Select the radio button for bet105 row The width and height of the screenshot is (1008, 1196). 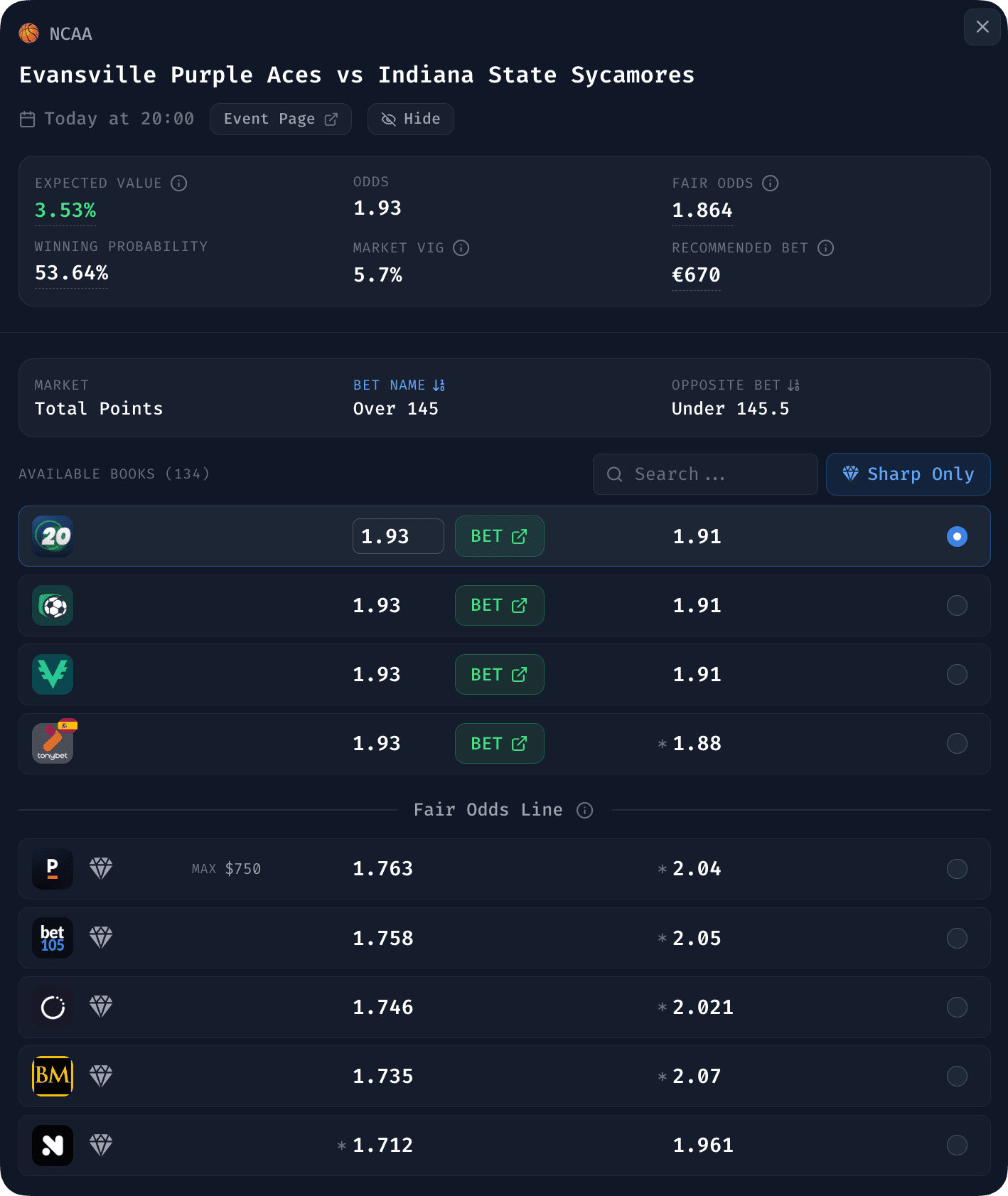[957, 938]
